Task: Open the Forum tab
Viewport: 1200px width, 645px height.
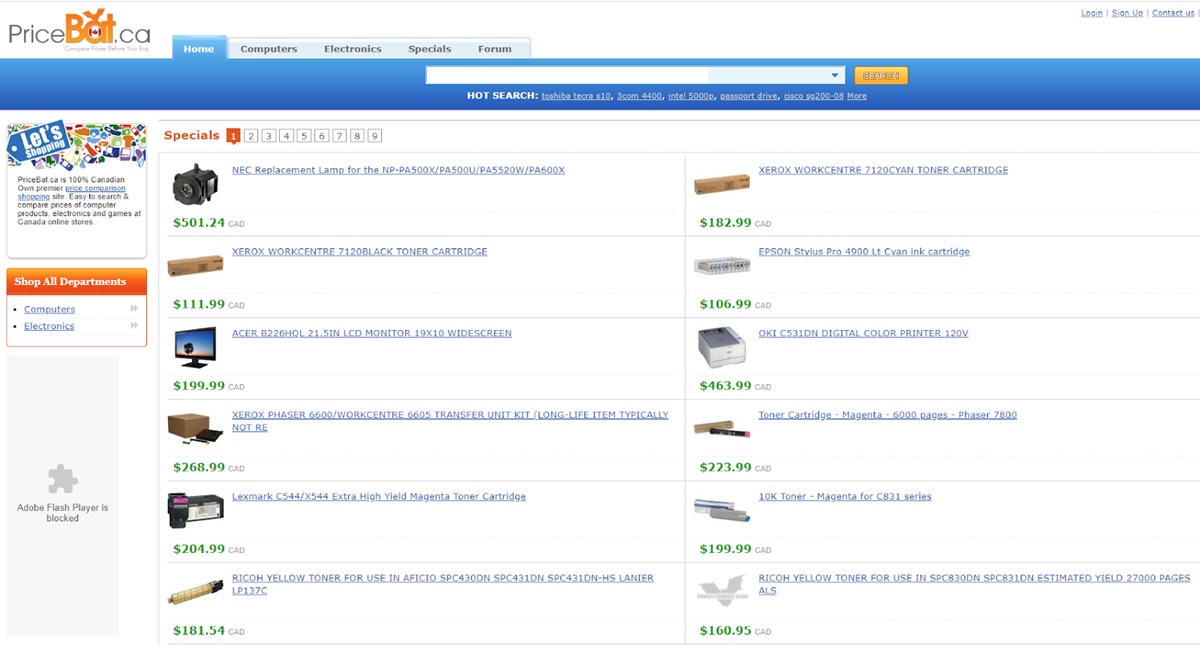Action: 494,49
